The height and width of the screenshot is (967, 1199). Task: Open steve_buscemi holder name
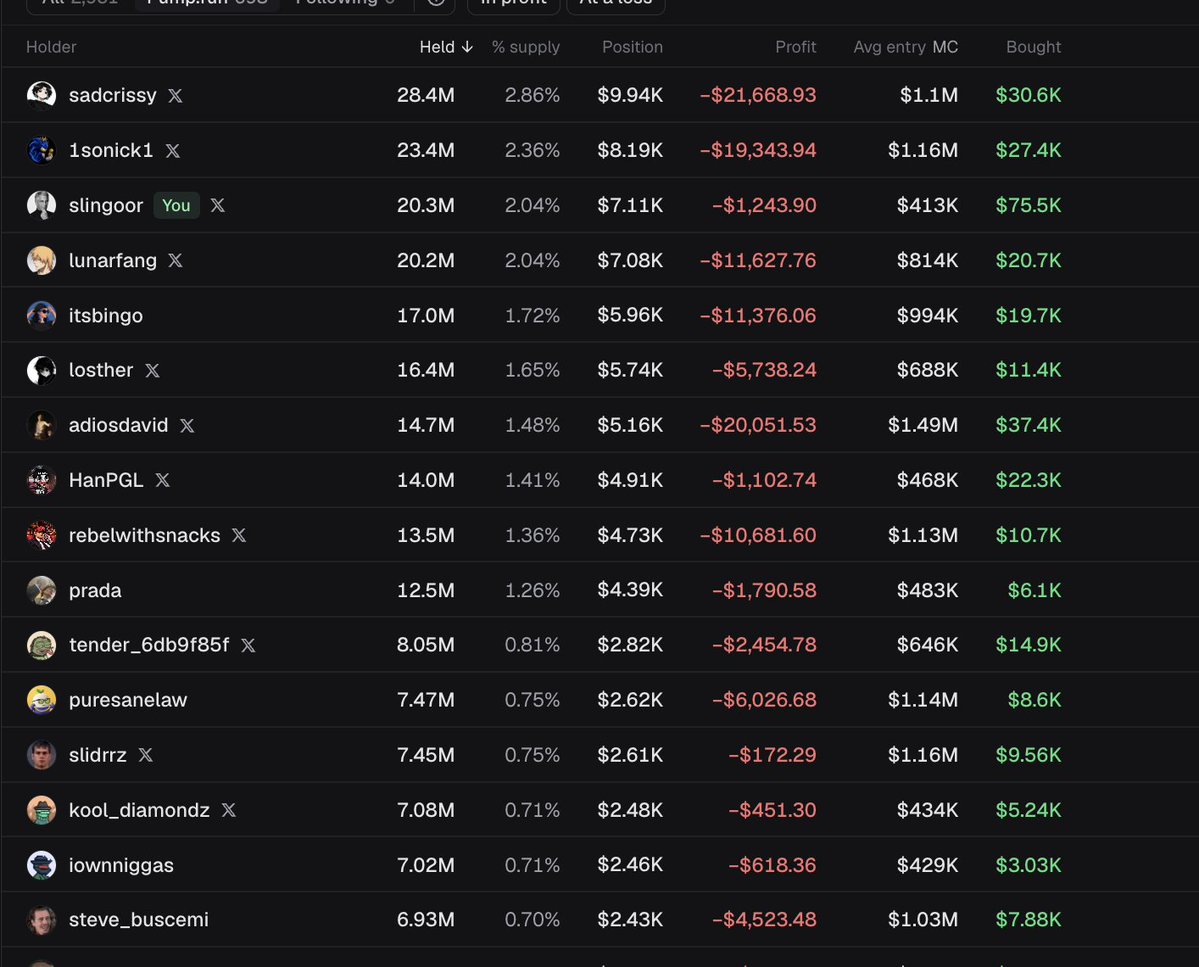tap(138, 920)
